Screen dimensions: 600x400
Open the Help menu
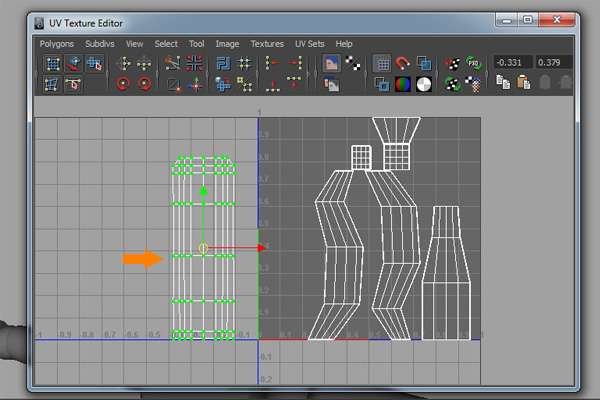(344, 44)
